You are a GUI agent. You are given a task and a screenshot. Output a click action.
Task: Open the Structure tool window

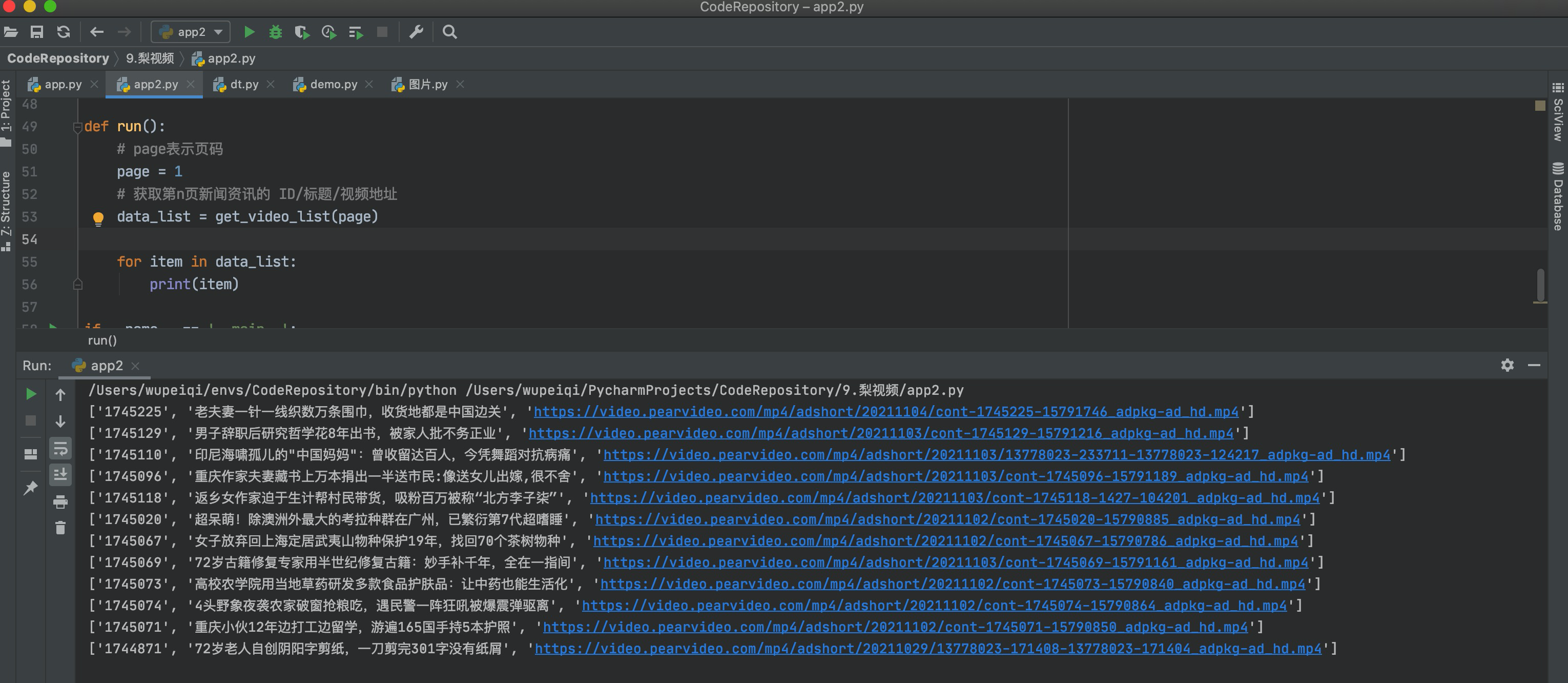6,210
